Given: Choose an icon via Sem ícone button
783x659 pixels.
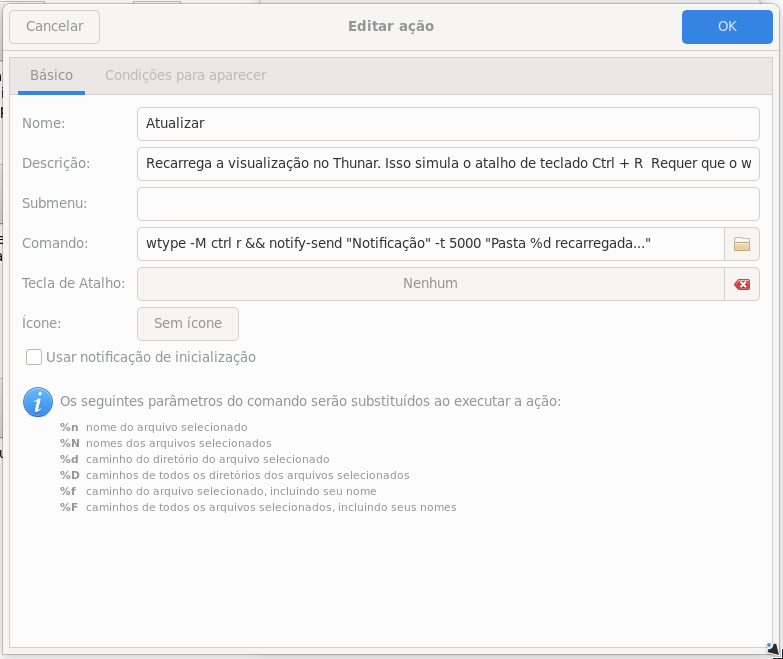Looking at the screenshot, I should pos(187,324).
